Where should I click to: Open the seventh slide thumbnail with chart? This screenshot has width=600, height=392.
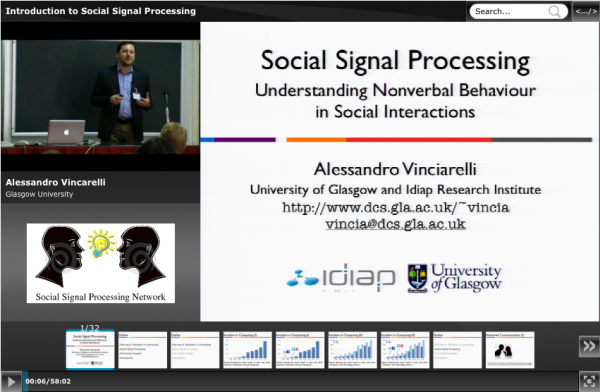pyautogui.click(x=405, y=350)
